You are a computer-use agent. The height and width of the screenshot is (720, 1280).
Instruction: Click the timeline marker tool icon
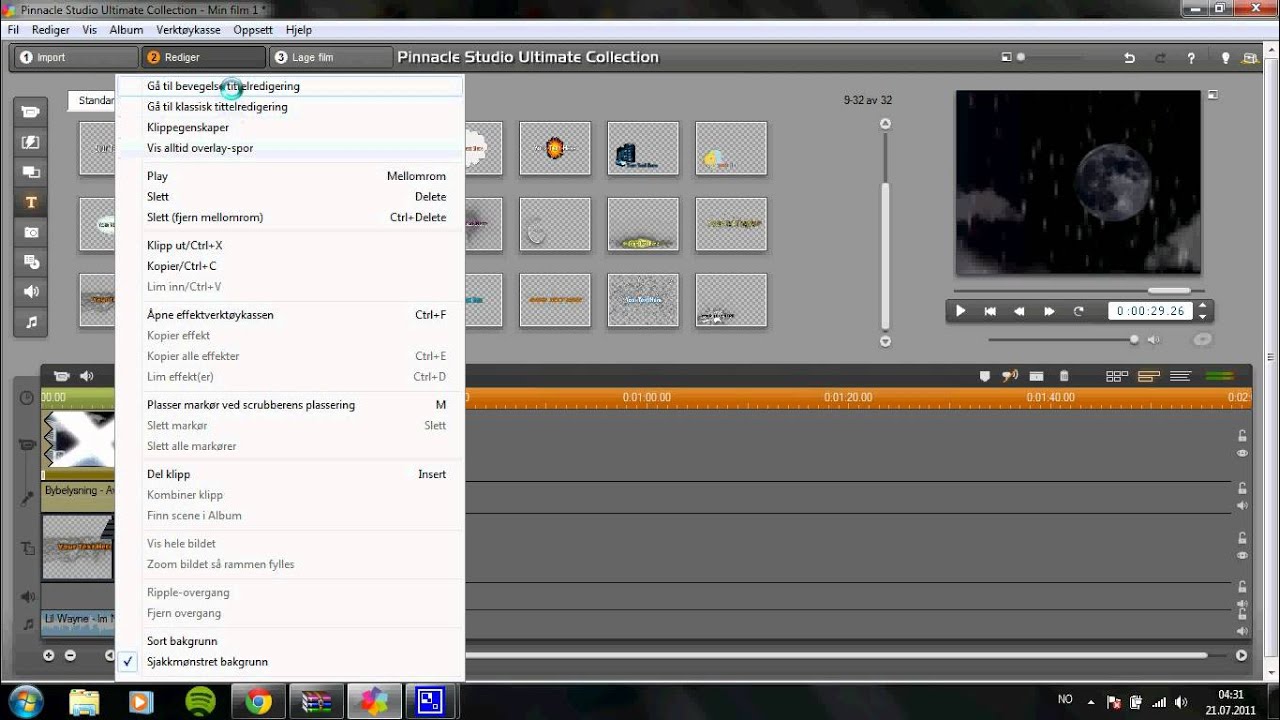(x=984, y=377)
